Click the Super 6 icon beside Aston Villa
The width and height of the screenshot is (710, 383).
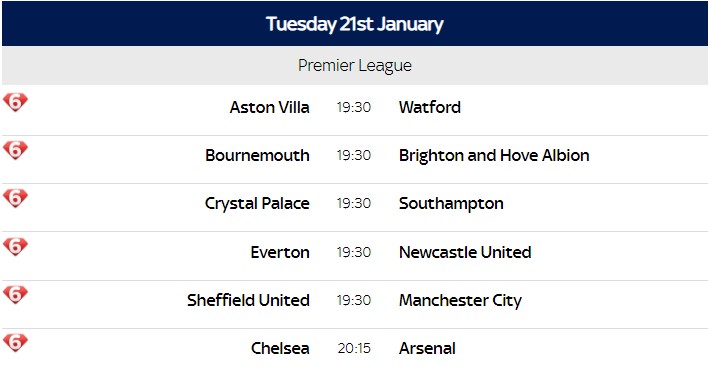click(15, 102)
